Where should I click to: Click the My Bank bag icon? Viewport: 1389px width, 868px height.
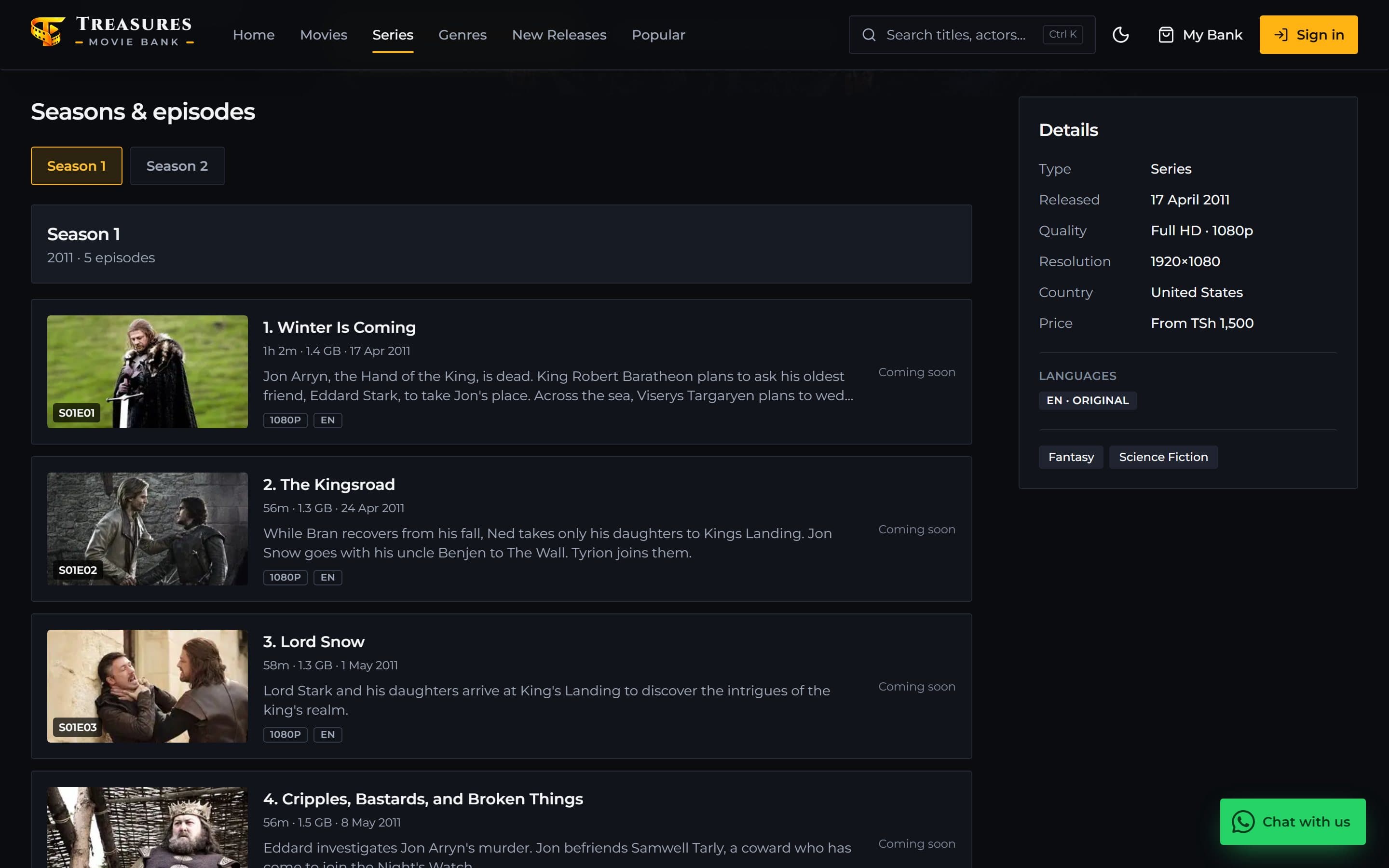[x=1166, y=35]
